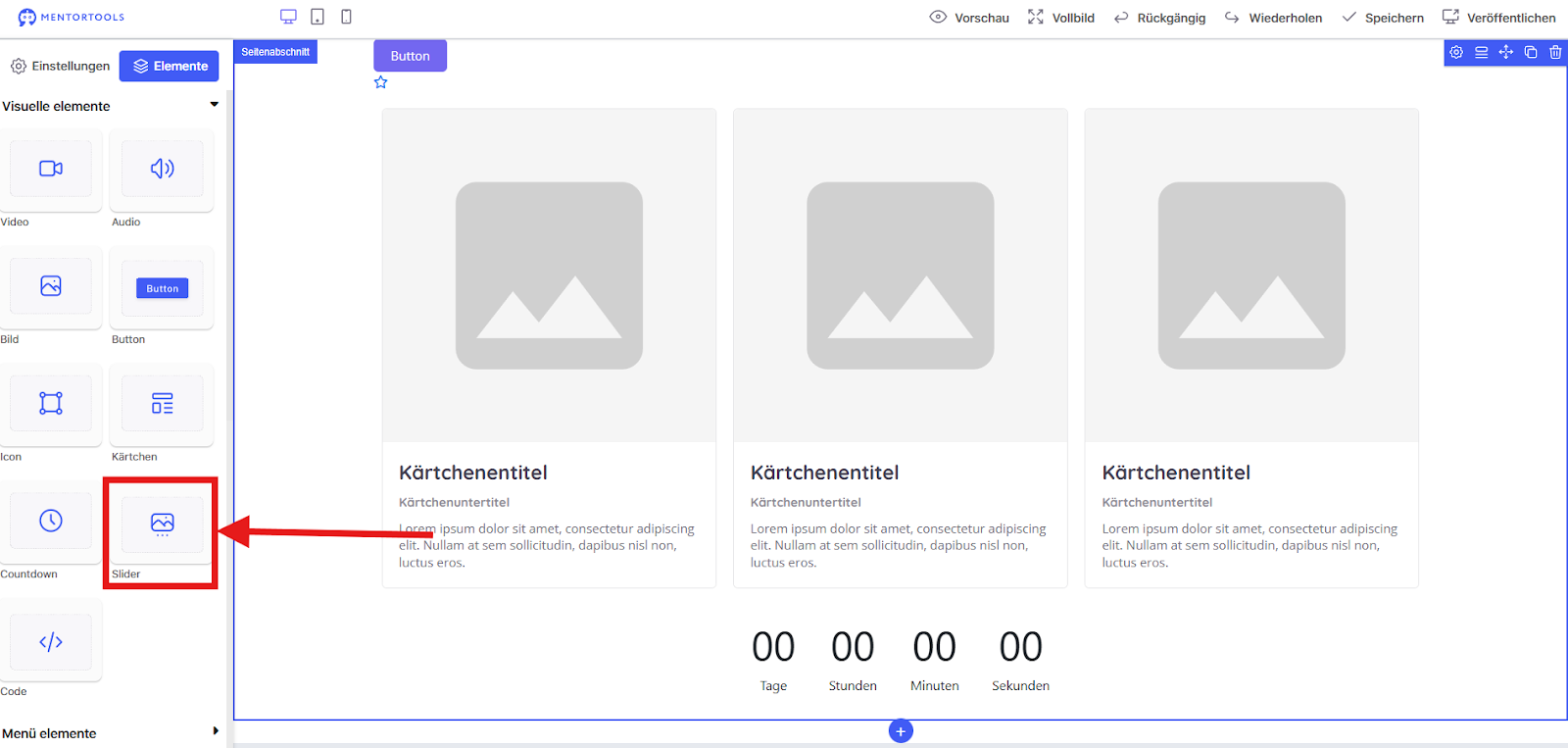This screenshot has height=748, width=1568.
Task: Select the Slider element tile
Action: coord(162,523)
